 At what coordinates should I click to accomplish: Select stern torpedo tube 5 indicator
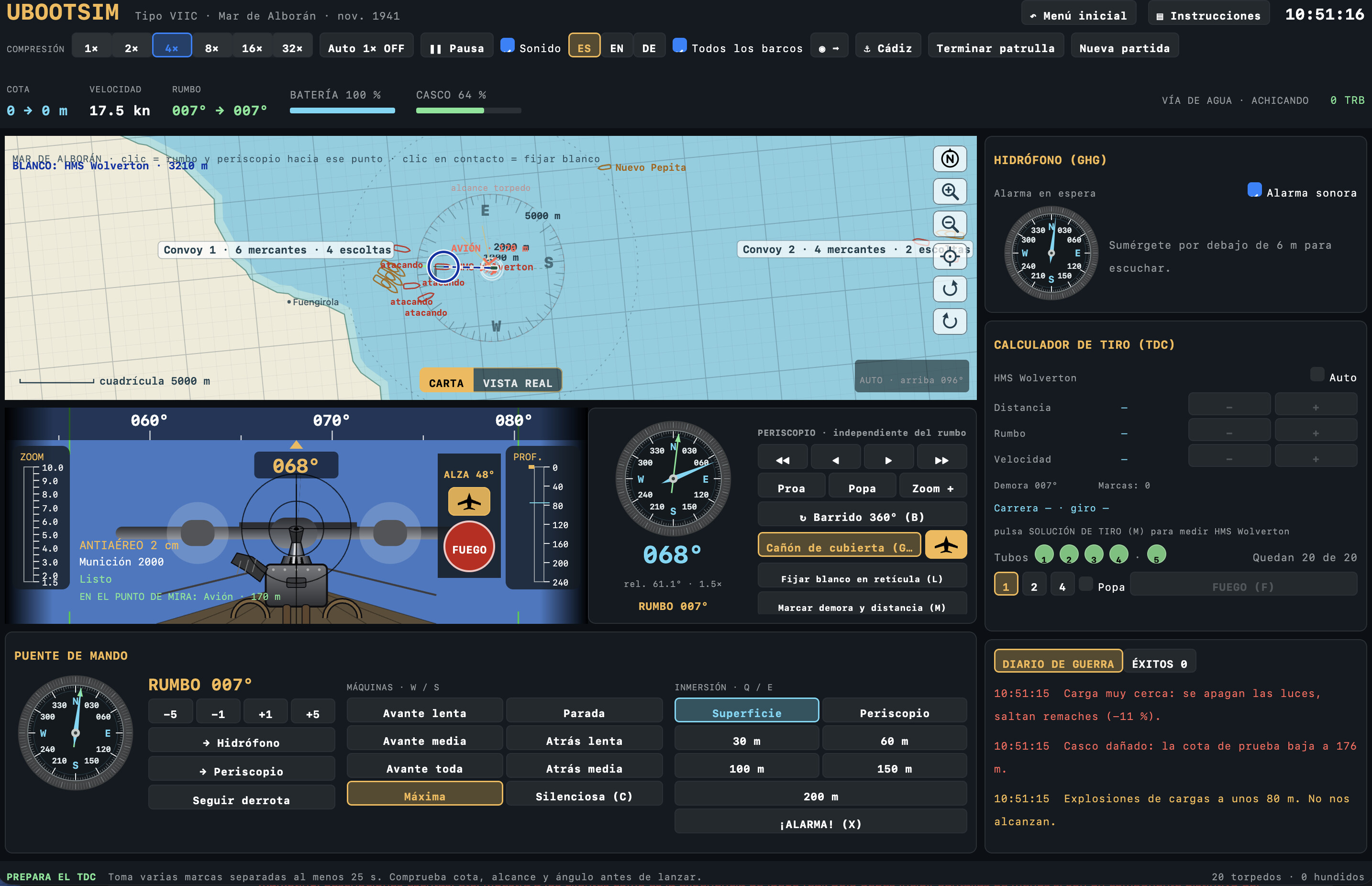(x=1156, y=555)
